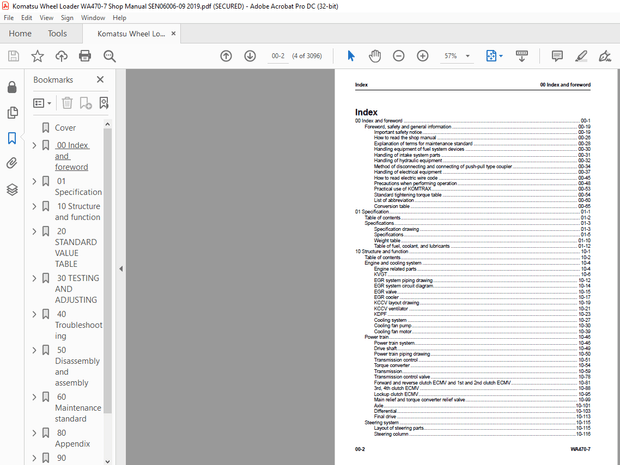The image size is (620, 465).
Task: Open the bookmarks Options dropdown
Action: pos(42,103)
